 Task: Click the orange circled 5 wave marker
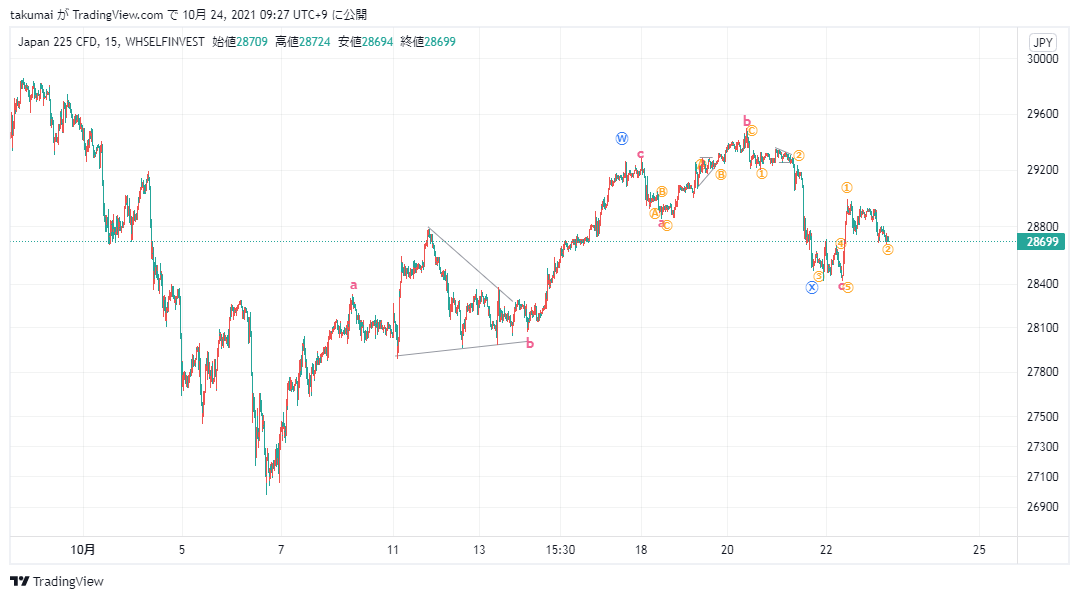[x=848, y=287]
